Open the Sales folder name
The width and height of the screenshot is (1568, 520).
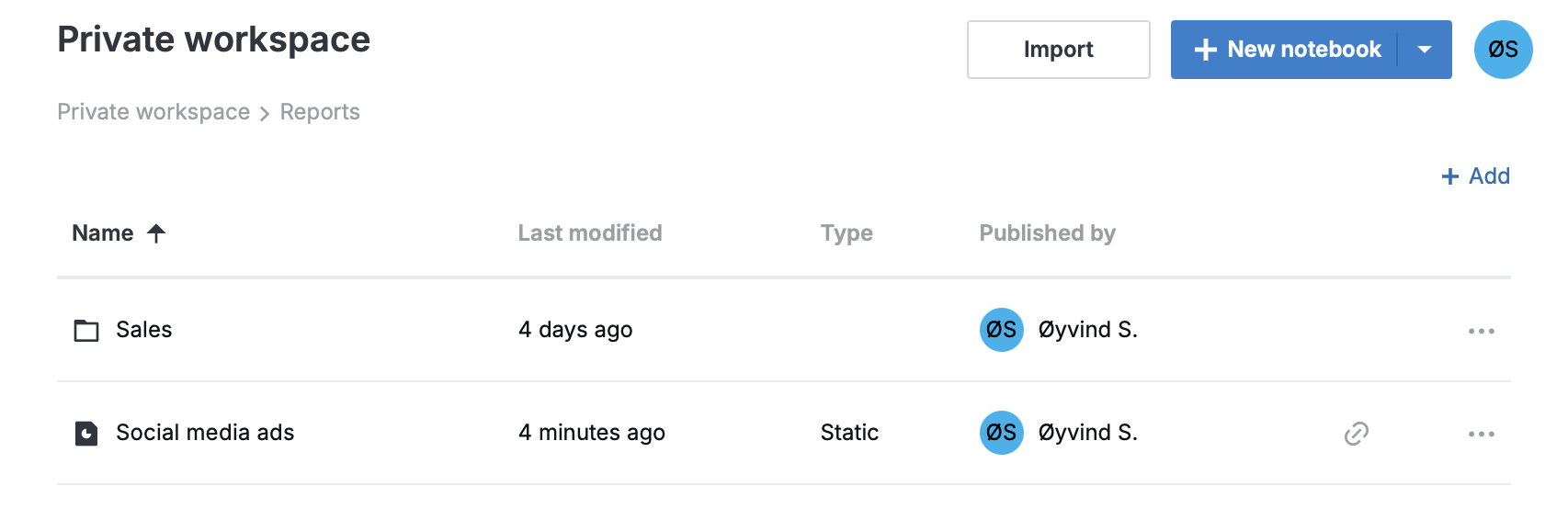(144, 330)
